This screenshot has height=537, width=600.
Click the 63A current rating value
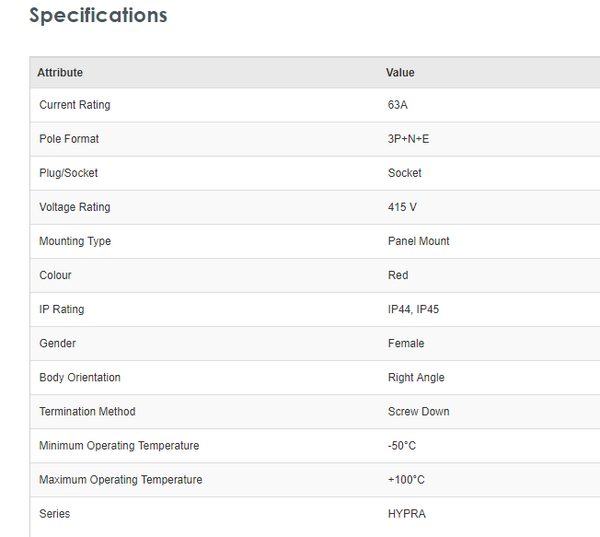click(x=398, y=105)
